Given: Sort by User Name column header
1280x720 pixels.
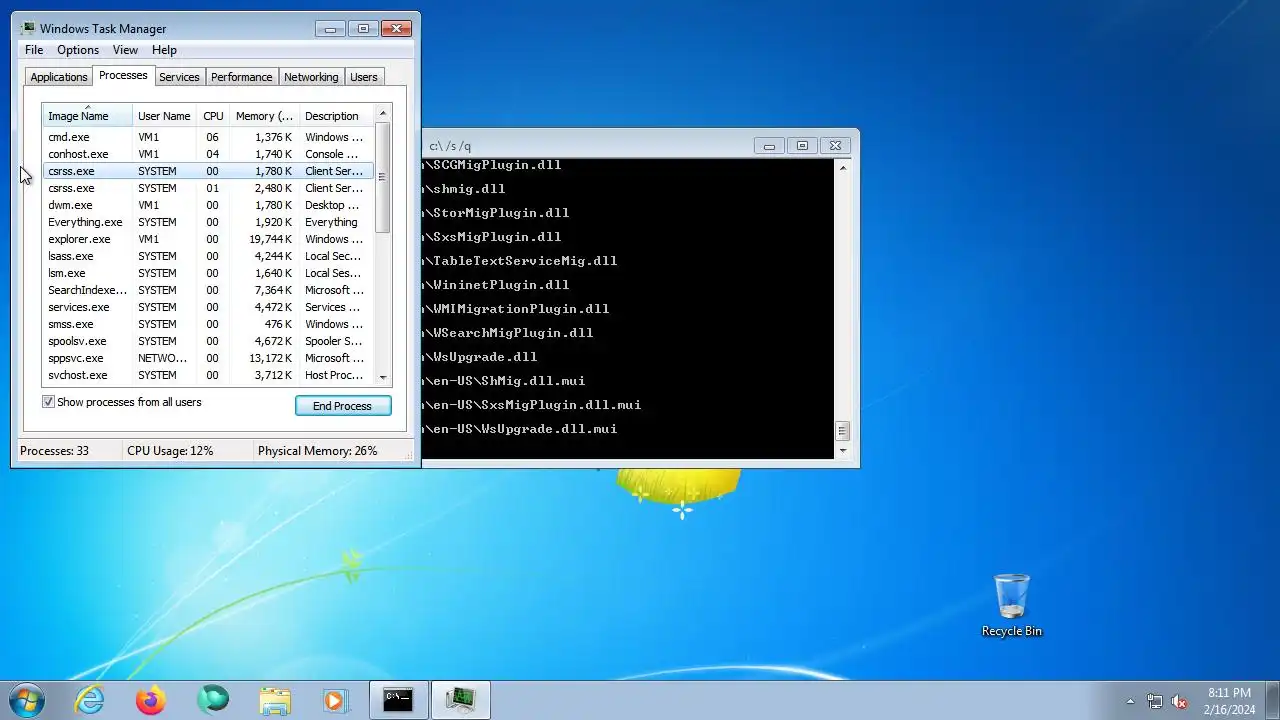Looking at the screenshot, I should [x=164, y=116].
